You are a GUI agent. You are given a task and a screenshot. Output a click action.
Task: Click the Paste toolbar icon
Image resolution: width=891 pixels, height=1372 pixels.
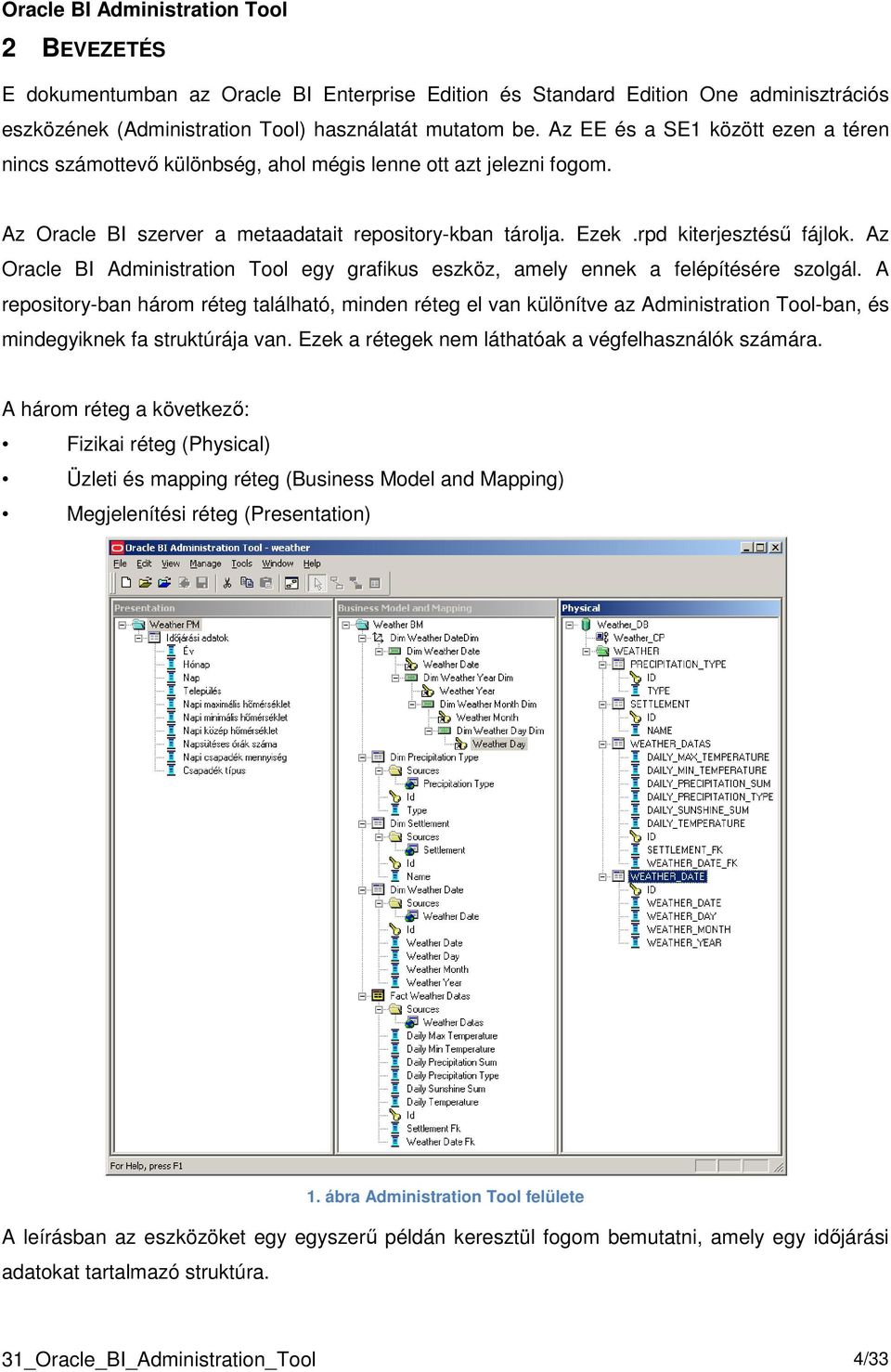coord(266,583)
